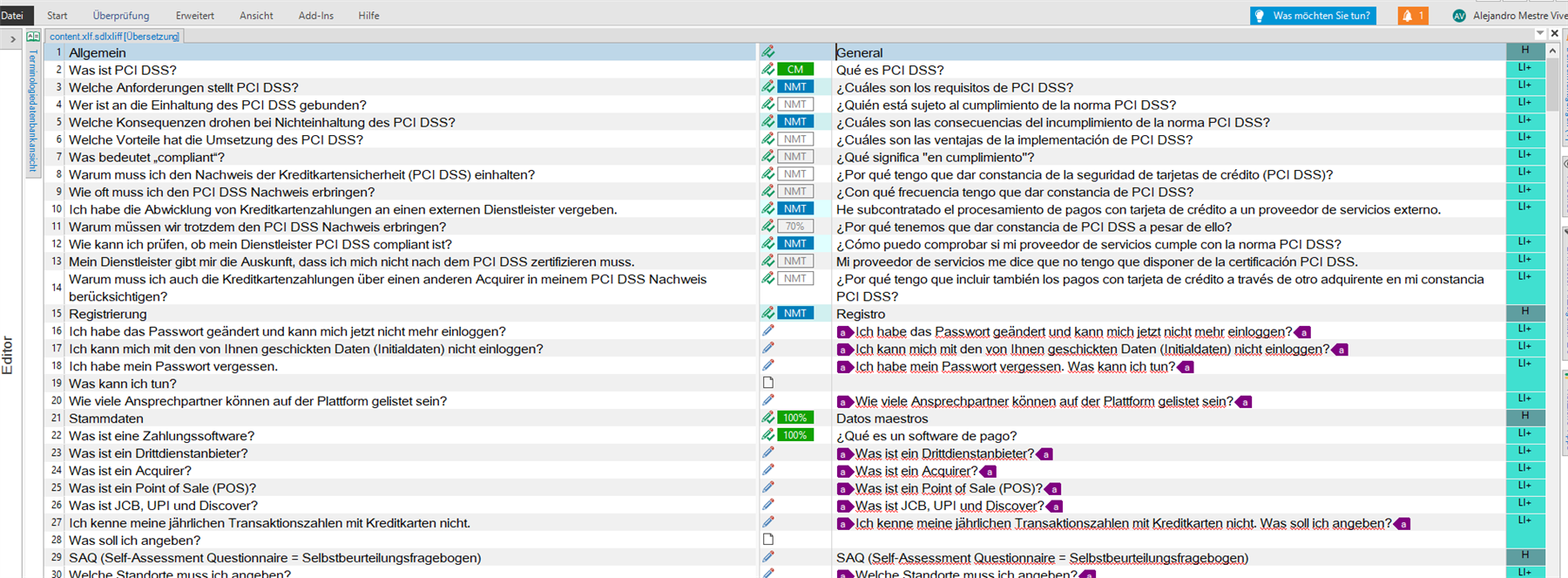
Task: Open the Datei menu
Action: coord(13,16)
